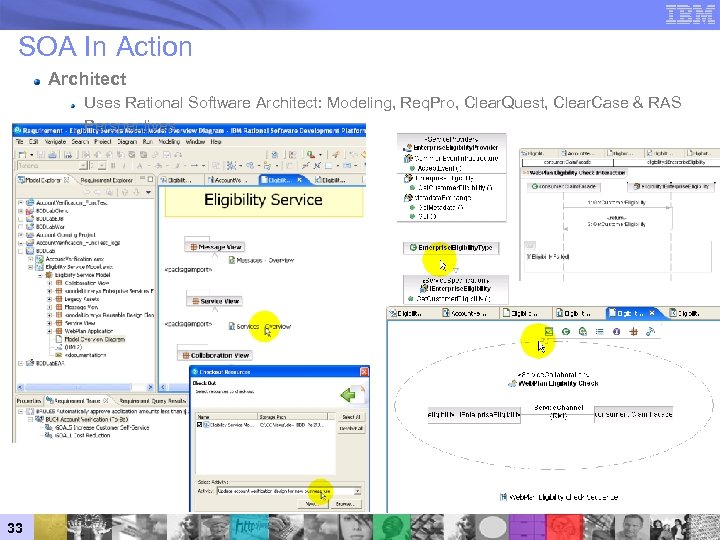The image size is (720, 540).
Task: Click Model Explorer scrollbar right arrow
Action: (x=150, y=387)
